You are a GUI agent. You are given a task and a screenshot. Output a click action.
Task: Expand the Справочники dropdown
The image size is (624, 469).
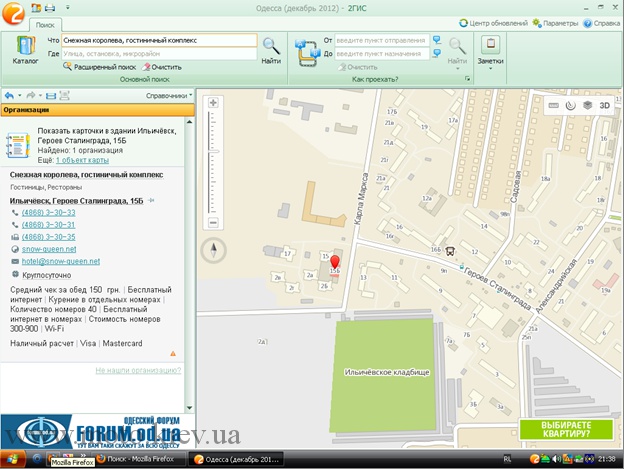point(167,96)
